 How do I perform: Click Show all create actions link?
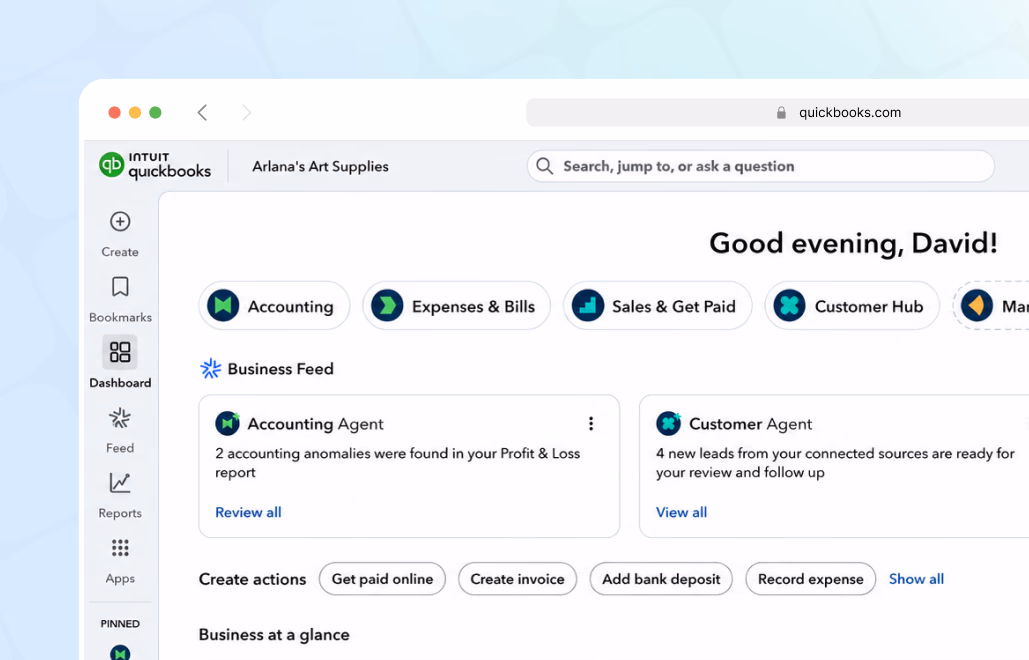[x=916, y=579]
